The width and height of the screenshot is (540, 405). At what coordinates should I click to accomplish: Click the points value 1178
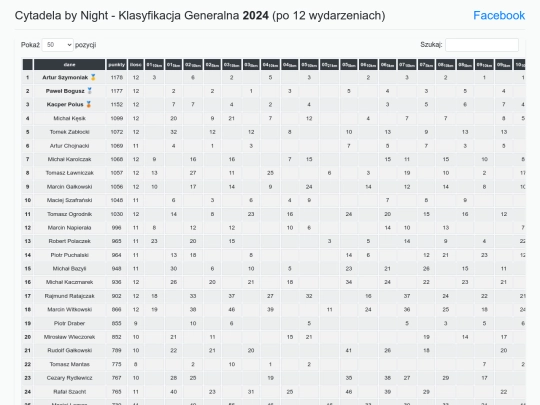(116, 77)
